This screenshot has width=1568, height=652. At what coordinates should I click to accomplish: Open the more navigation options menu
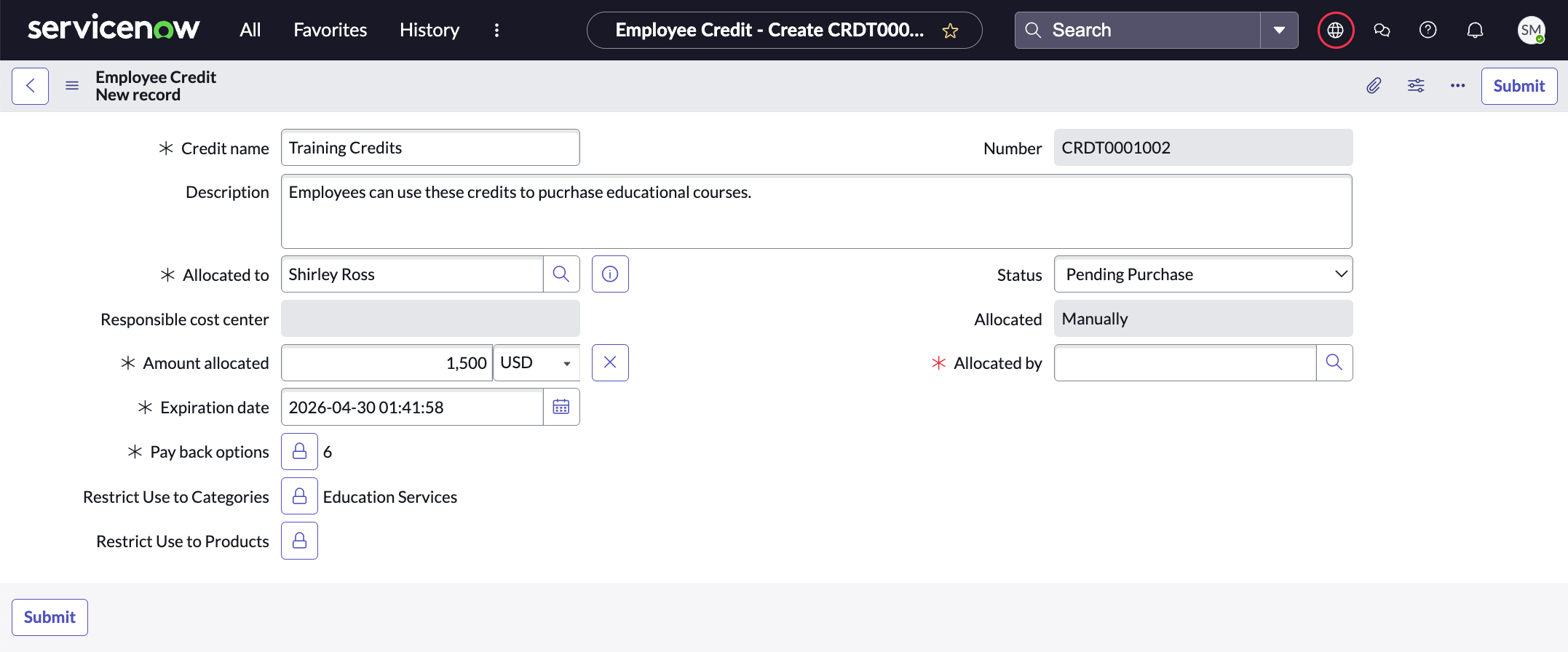click(496, 30)
